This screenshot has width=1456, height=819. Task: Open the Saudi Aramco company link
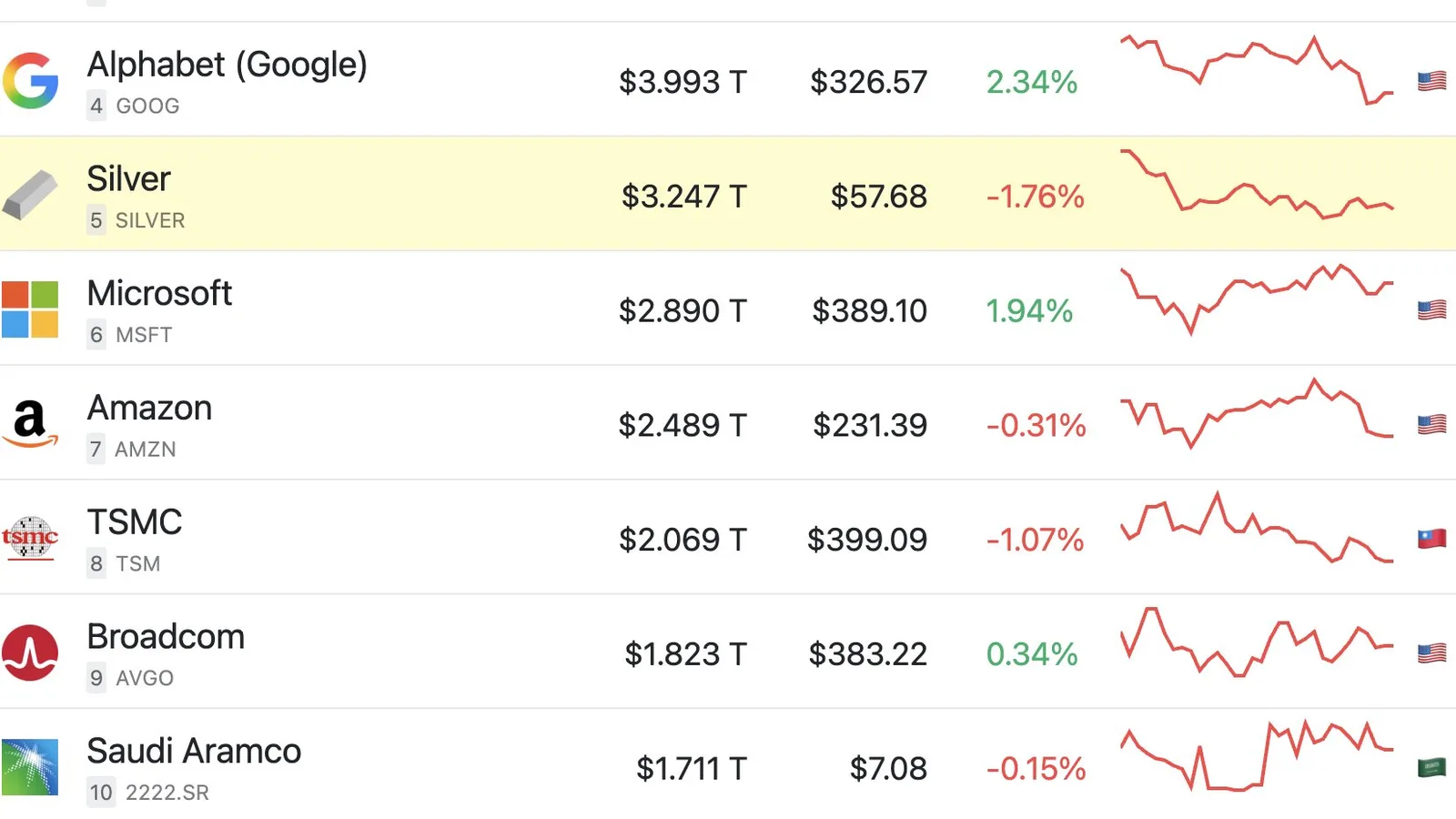point(194,751)
